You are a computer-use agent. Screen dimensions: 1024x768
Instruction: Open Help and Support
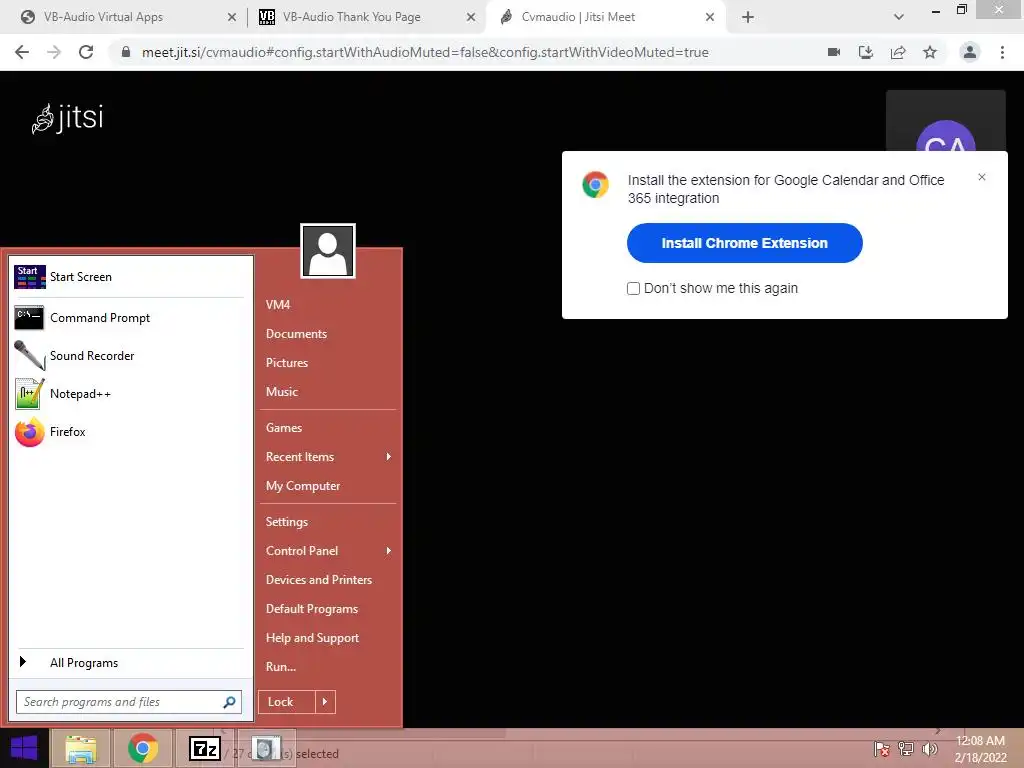pos(312,638)
